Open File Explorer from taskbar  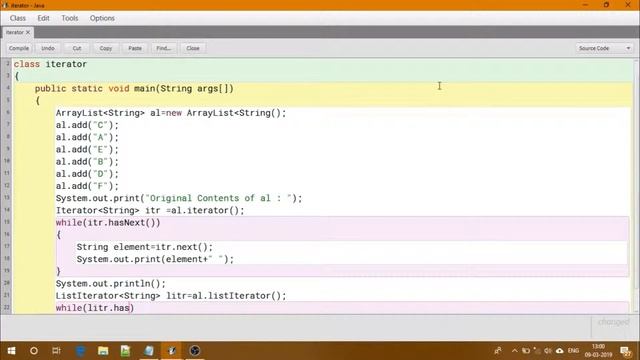(x=103, y=351)
